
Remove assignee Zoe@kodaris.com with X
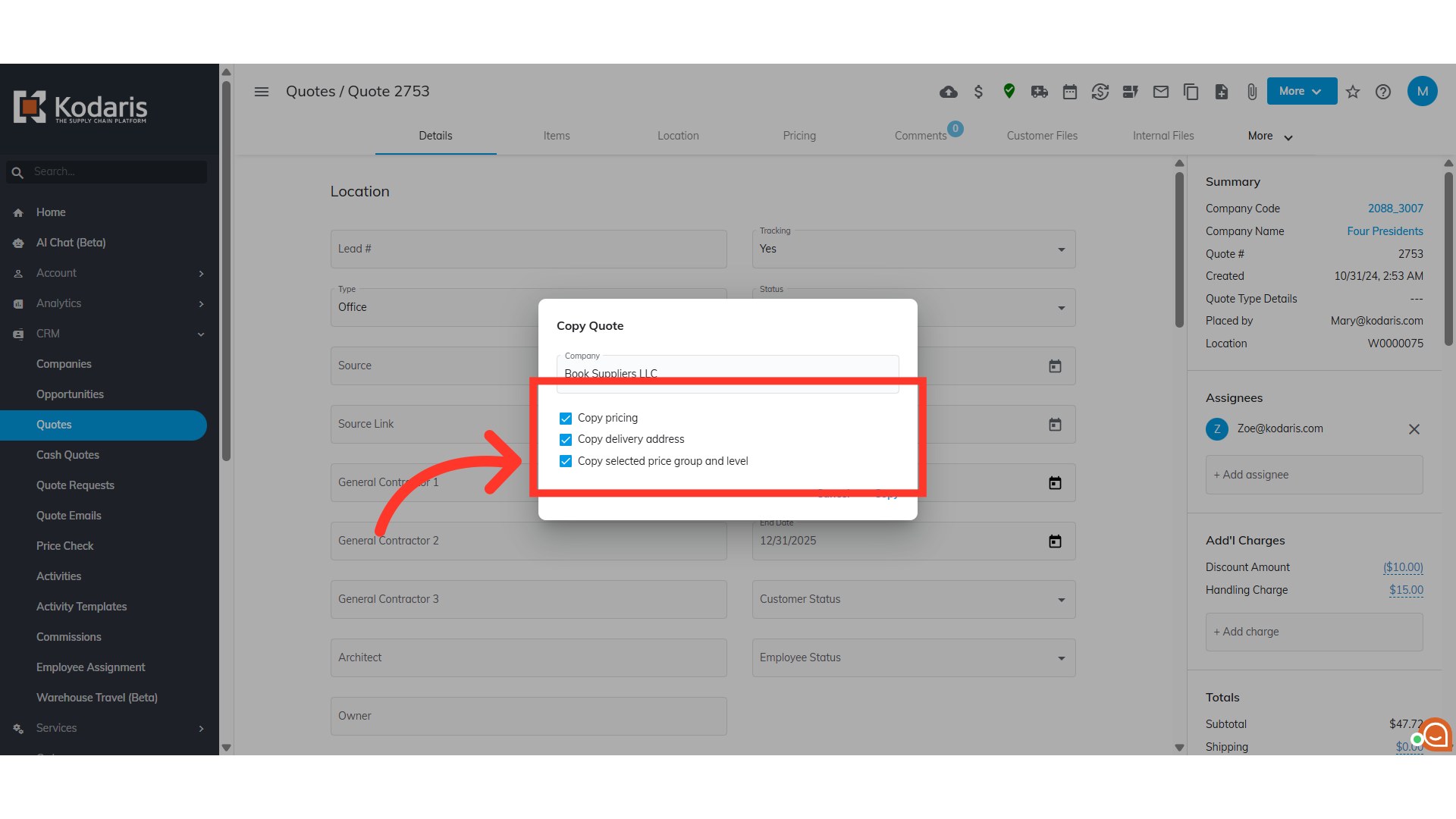click(1414, 429)
